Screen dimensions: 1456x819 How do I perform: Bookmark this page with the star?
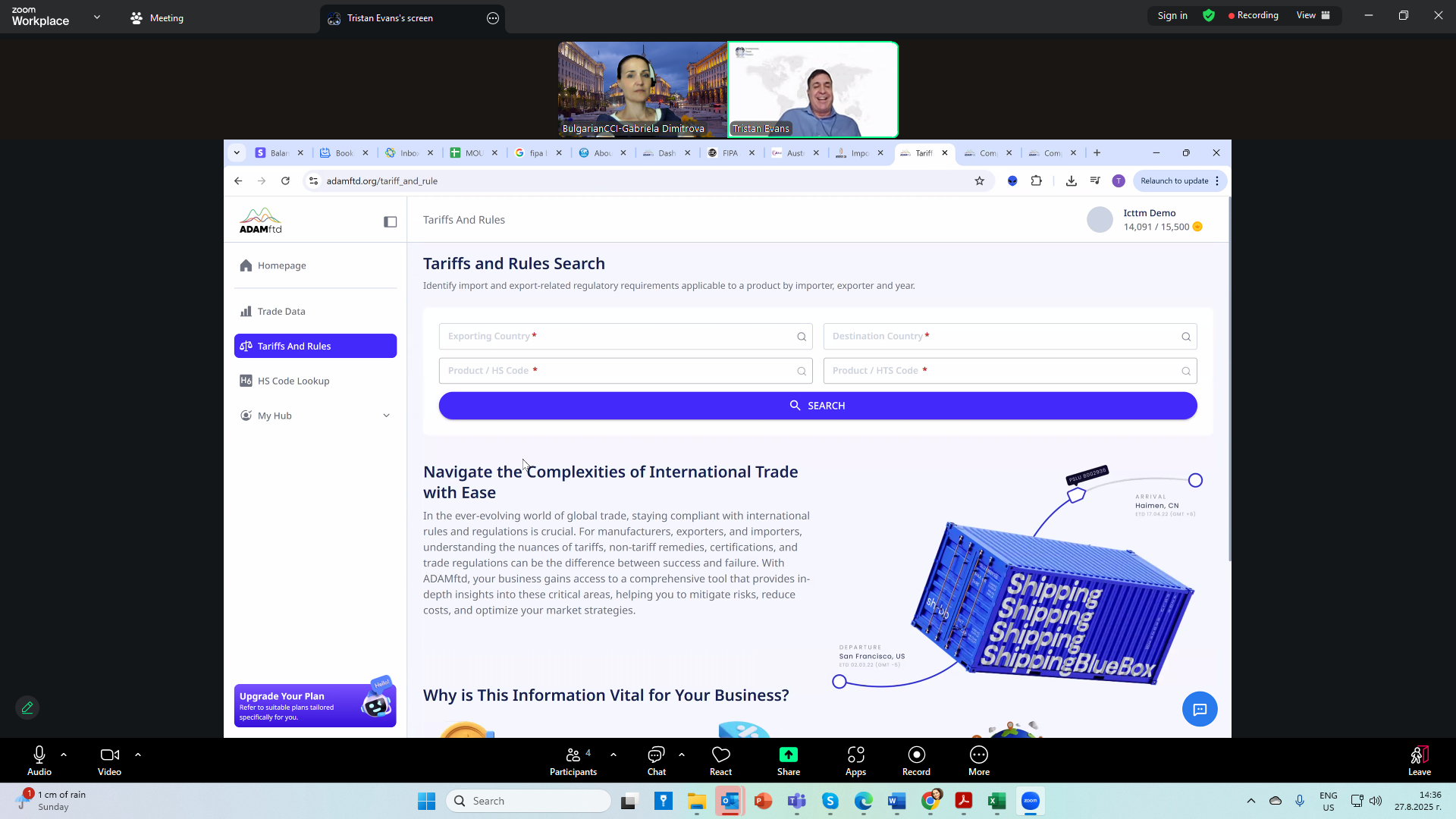979,181
